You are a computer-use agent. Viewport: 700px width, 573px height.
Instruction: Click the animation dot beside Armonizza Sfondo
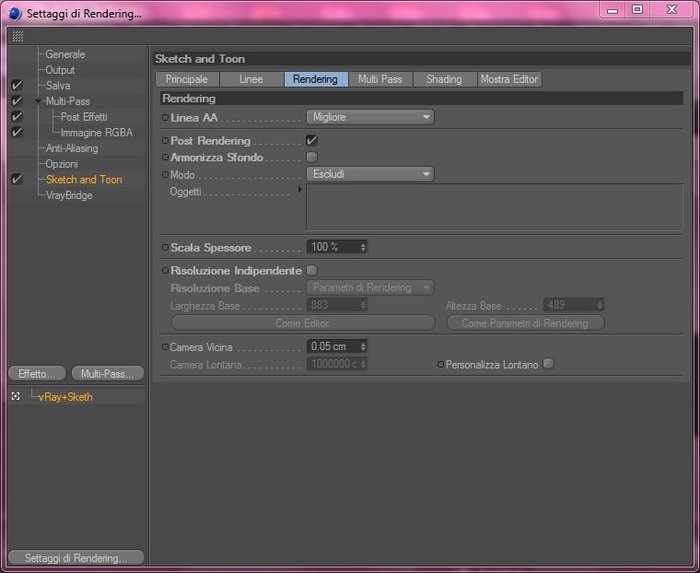pyautogui.click(x=165, y=157)
